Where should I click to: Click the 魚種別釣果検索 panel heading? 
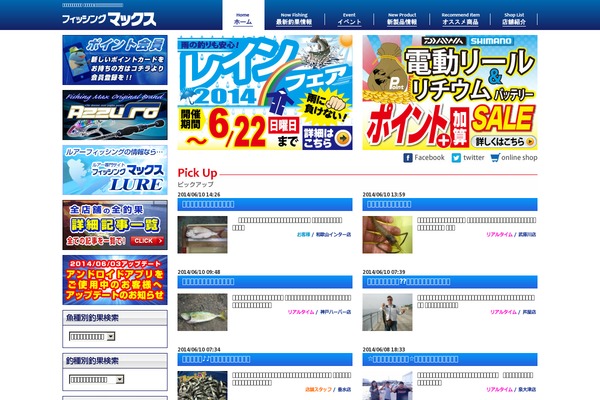(92, 318)
